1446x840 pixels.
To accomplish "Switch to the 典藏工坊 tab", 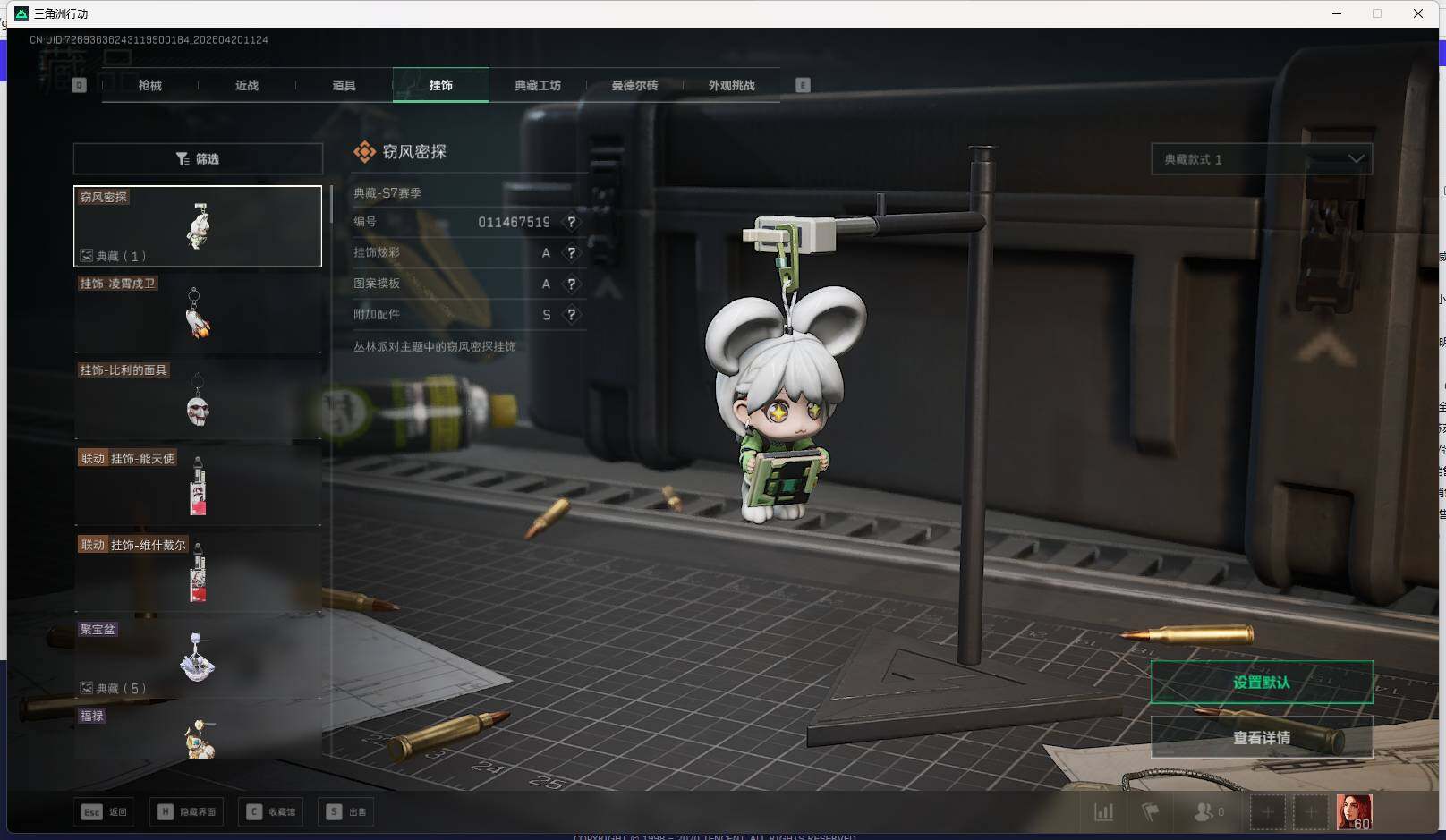I will click(x=537, y=86).
